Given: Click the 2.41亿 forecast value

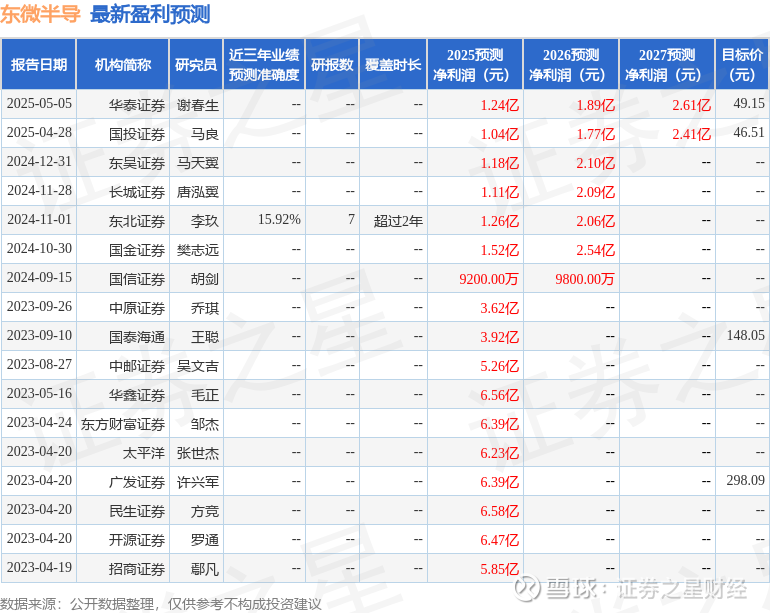Looking at the screenshot, I should coord(691,134).
